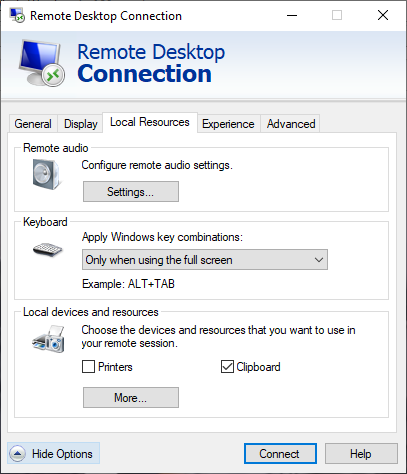Open the Windows key combinations dropdown

(205, 260)
